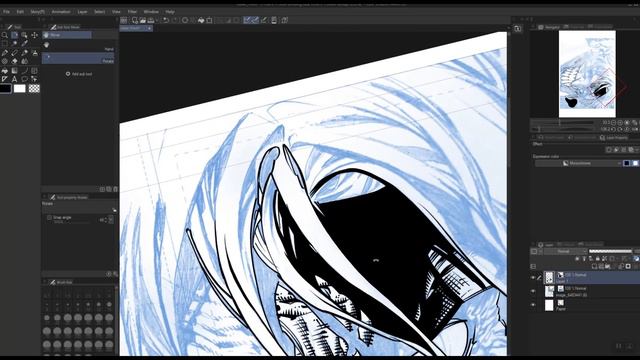The image size is (640, 360).
Task: Select the Figure curve tool
Action: [x=24, y=71]
